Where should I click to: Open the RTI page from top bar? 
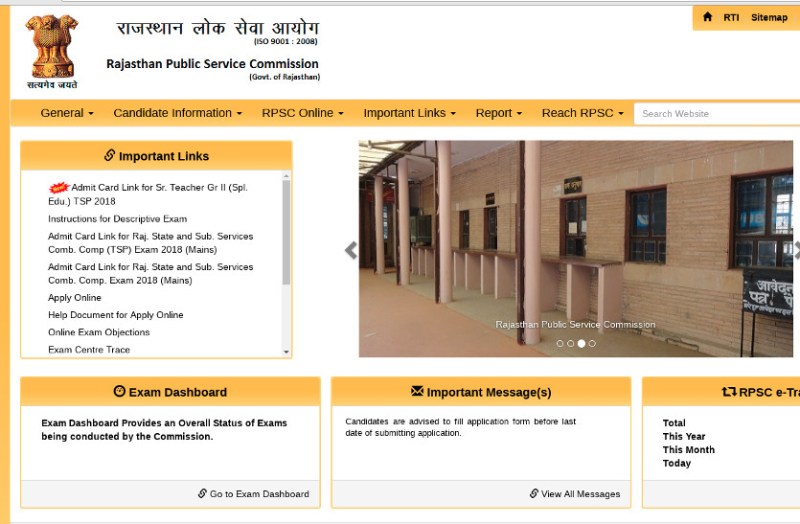click(x=731, y=17)
